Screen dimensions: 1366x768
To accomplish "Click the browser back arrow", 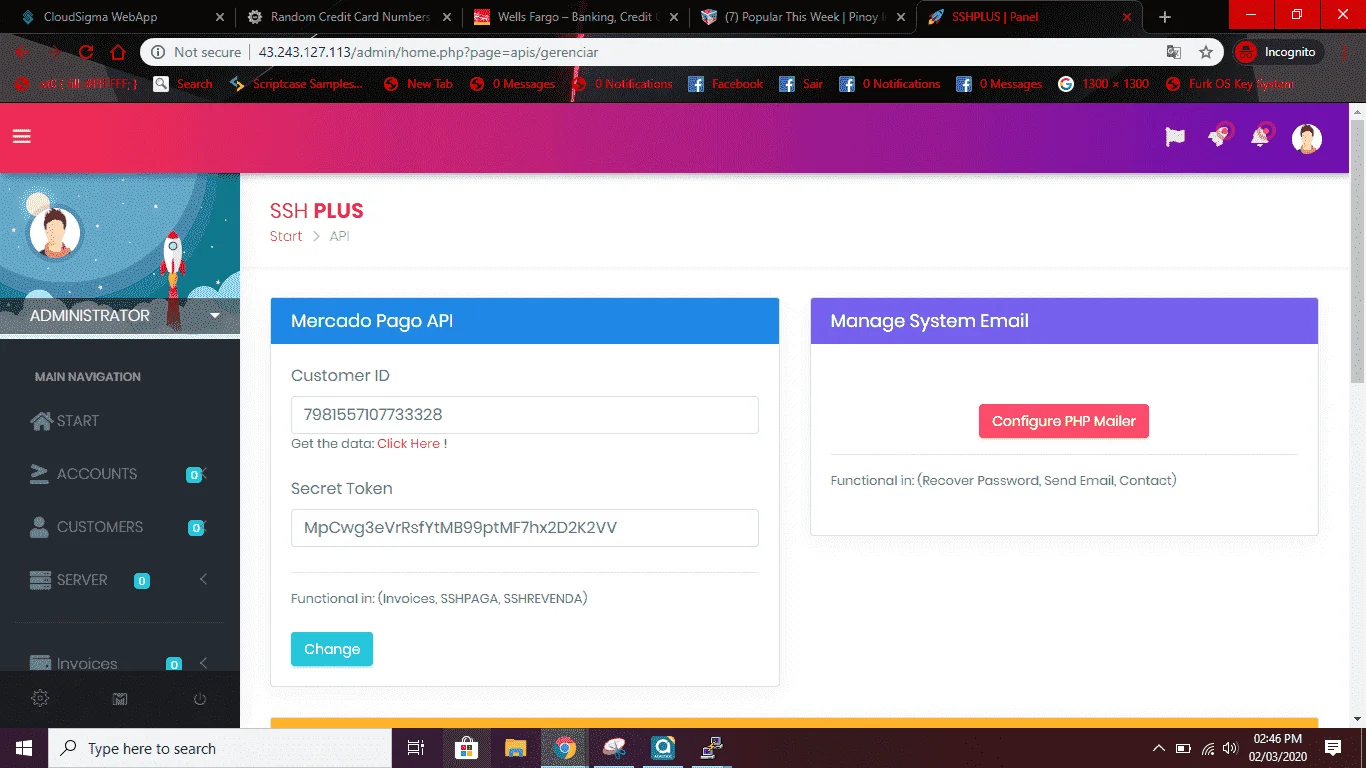I will pyautogui.click(x=22, y=52).
